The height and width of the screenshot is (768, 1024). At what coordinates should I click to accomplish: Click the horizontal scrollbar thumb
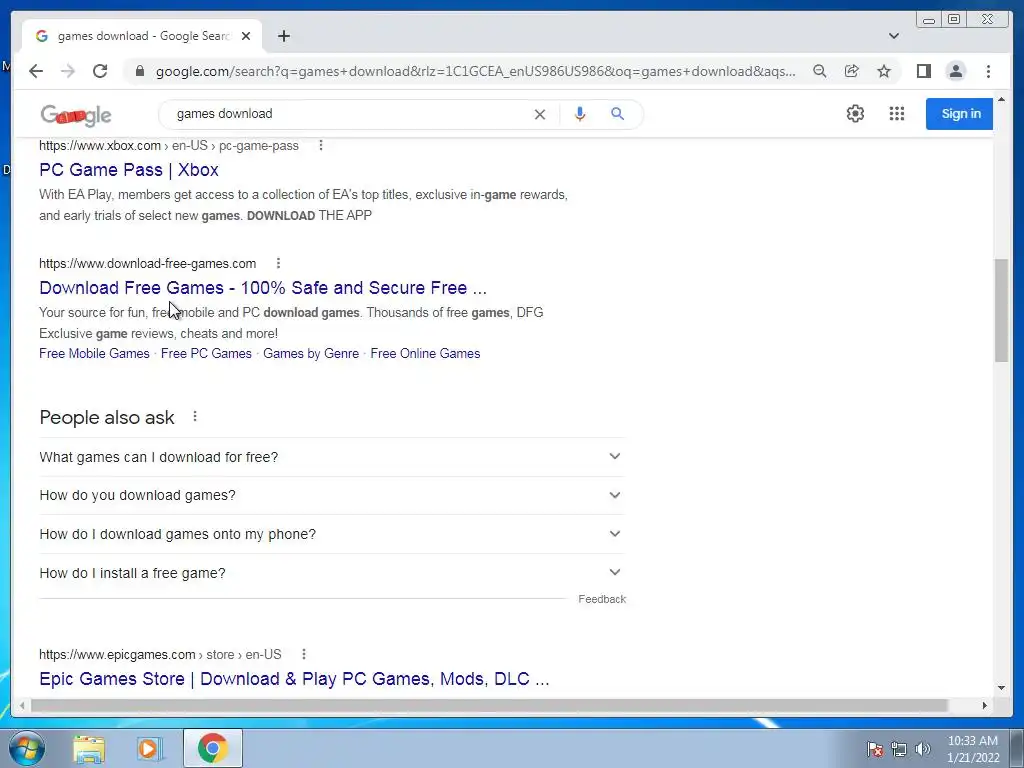pyautogui.click(x=489, y=705)
